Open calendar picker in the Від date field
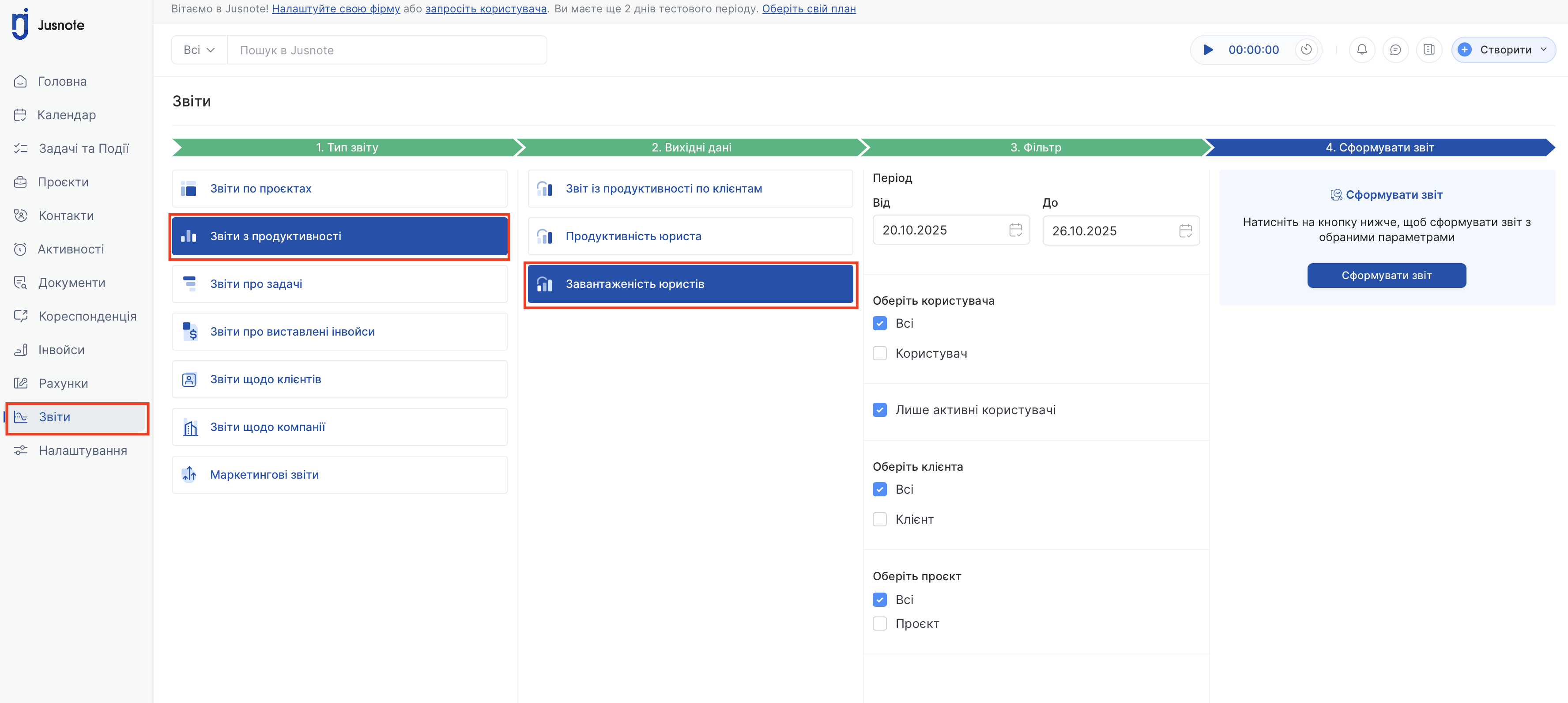The width and height of the screenshot is (1568, 703). pos(1015,230)
